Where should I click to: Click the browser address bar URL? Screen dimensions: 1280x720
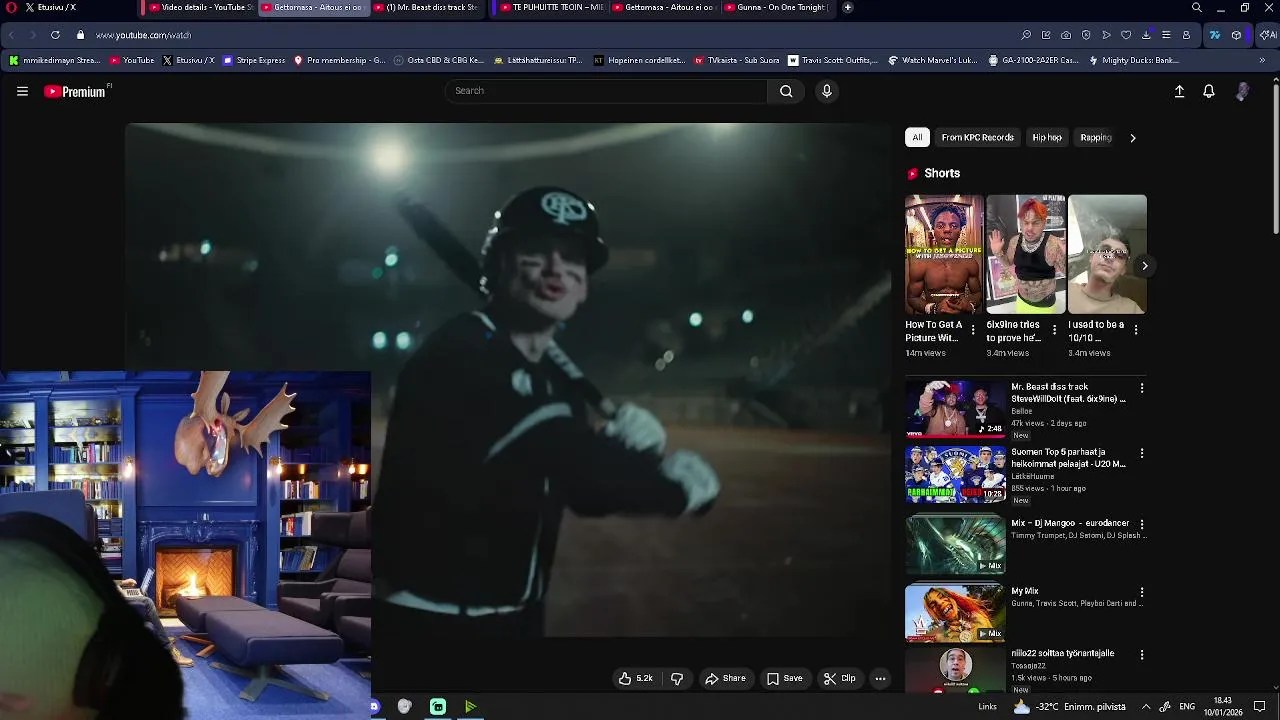pos(143,35)
